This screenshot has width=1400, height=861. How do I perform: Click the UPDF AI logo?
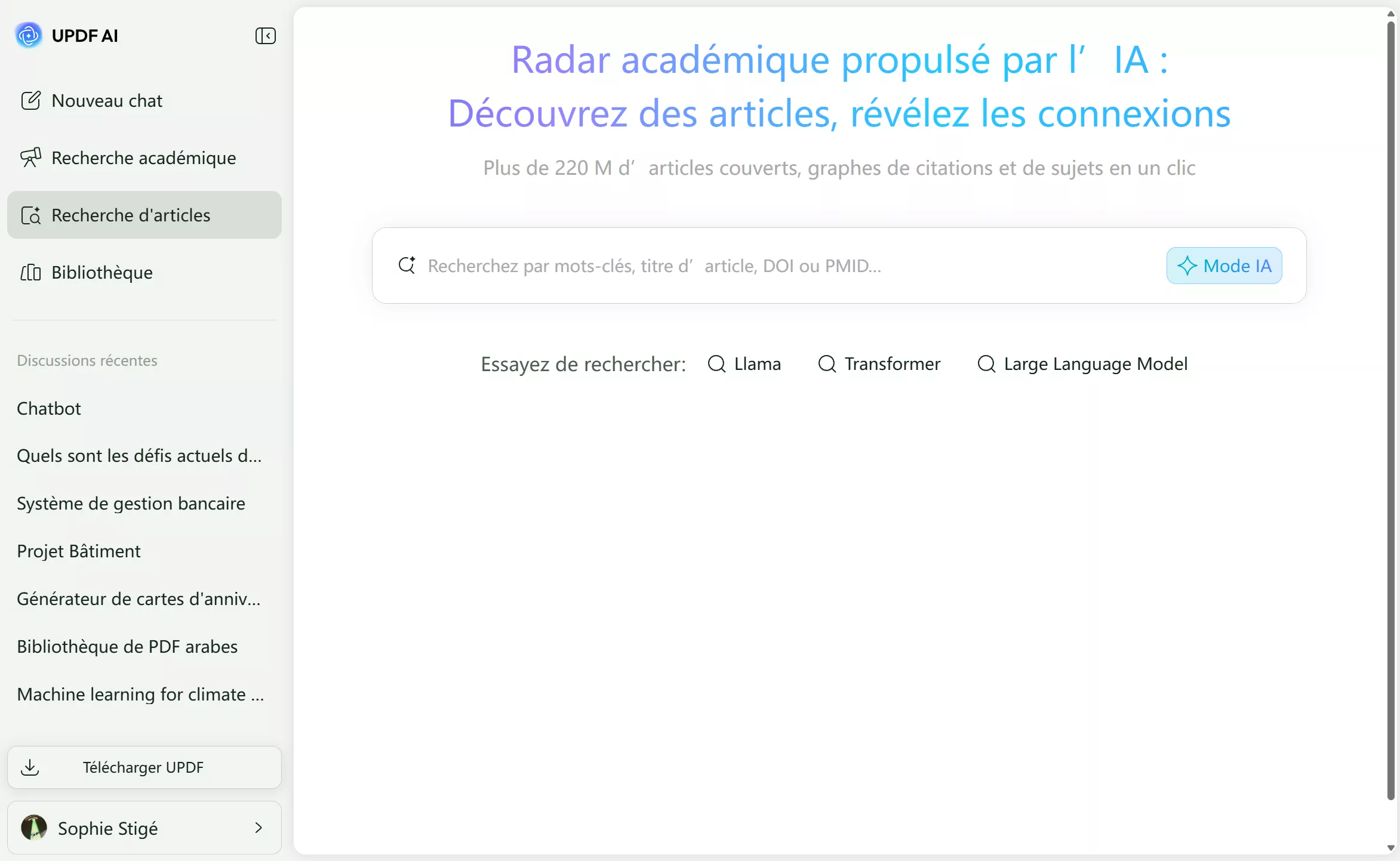coord(28,35)
